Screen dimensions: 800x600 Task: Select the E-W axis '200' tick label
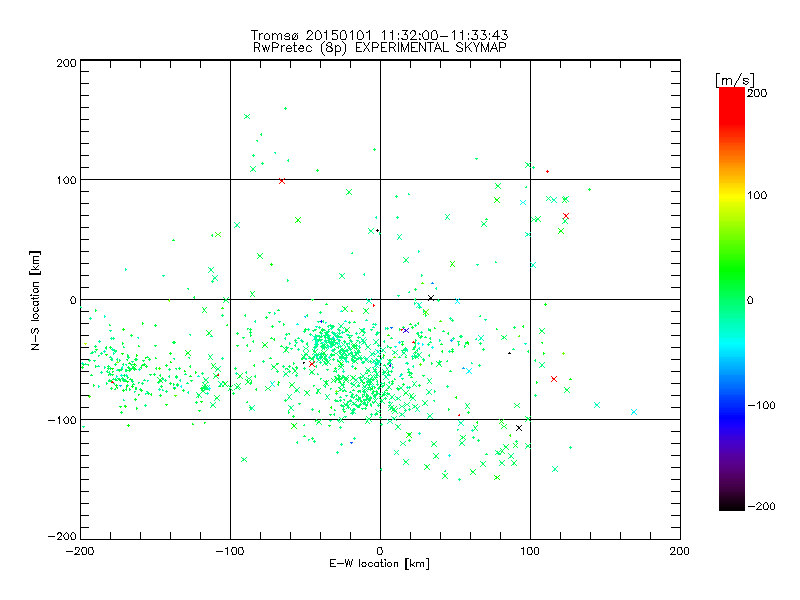(x=680, y=551)
